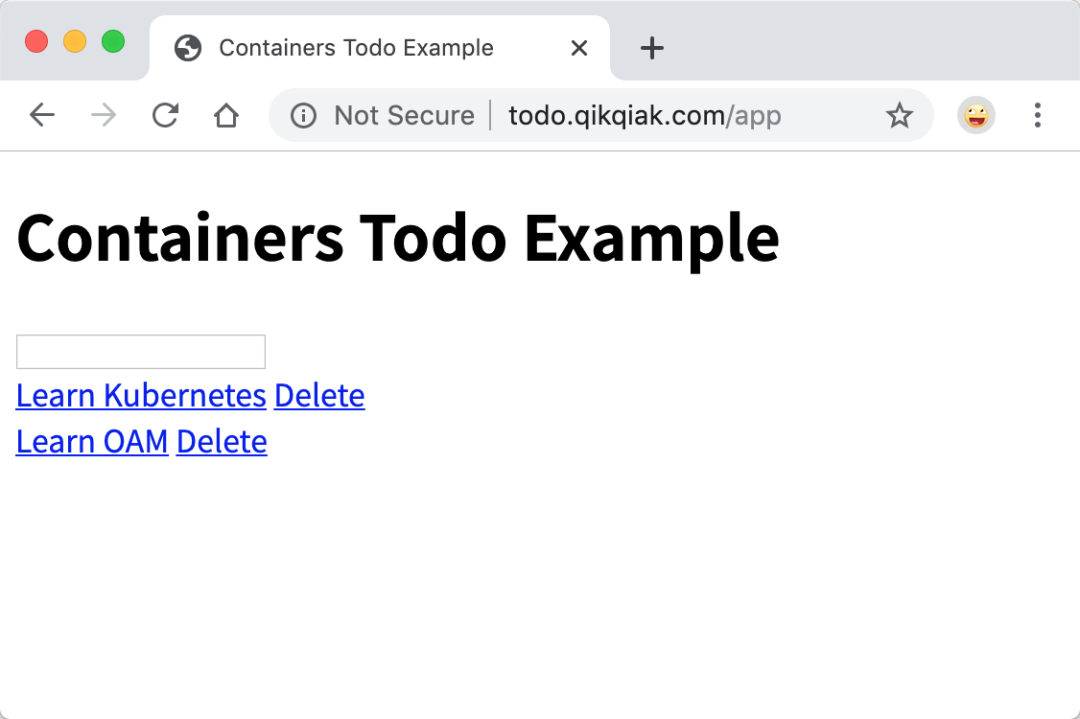Open a new tab with the plus button
Image resolution: width=1080 pixels, height=719 pixels.
[652, 48]
